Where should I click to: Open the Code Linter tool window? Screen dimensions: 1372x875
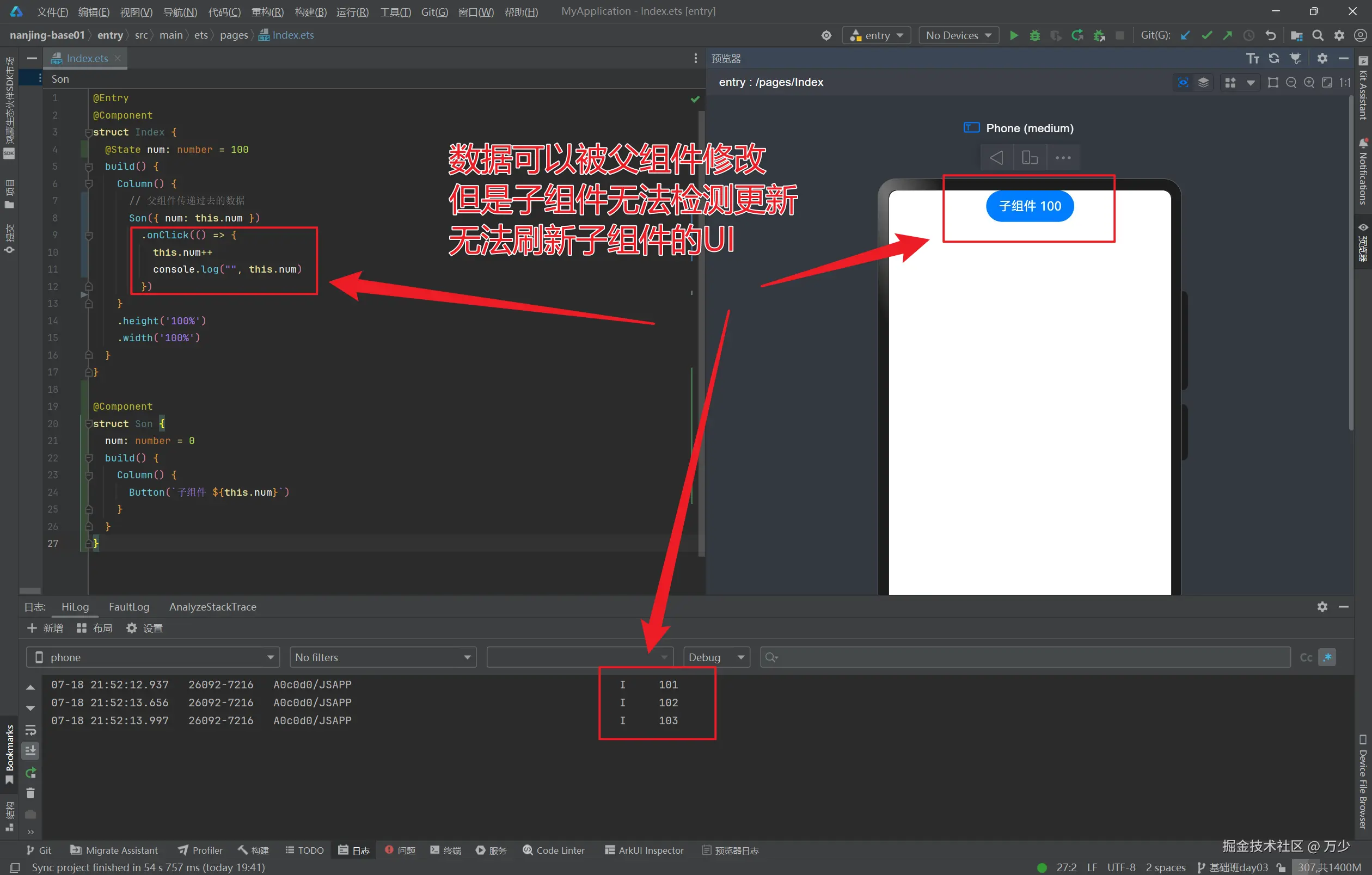point(553,850)
